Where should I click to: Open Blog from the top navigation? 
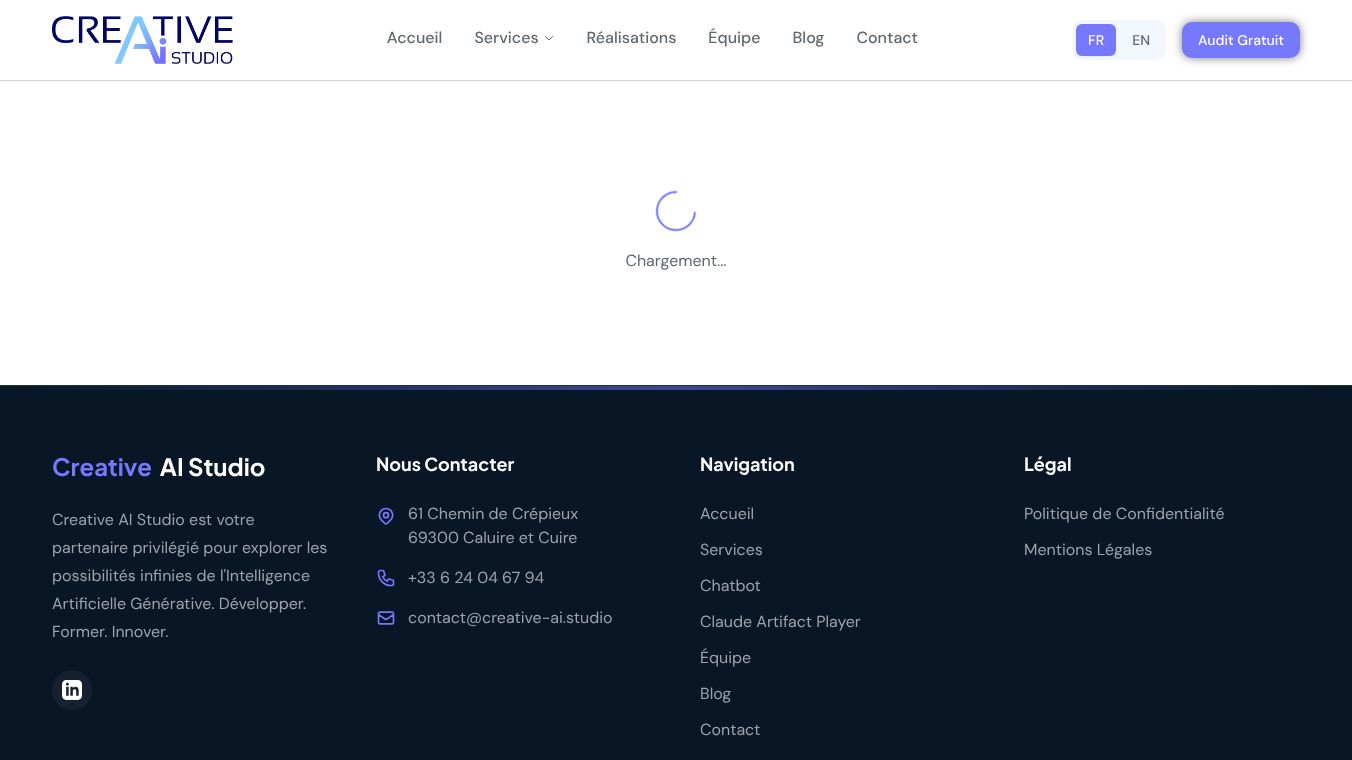(808, 38)
